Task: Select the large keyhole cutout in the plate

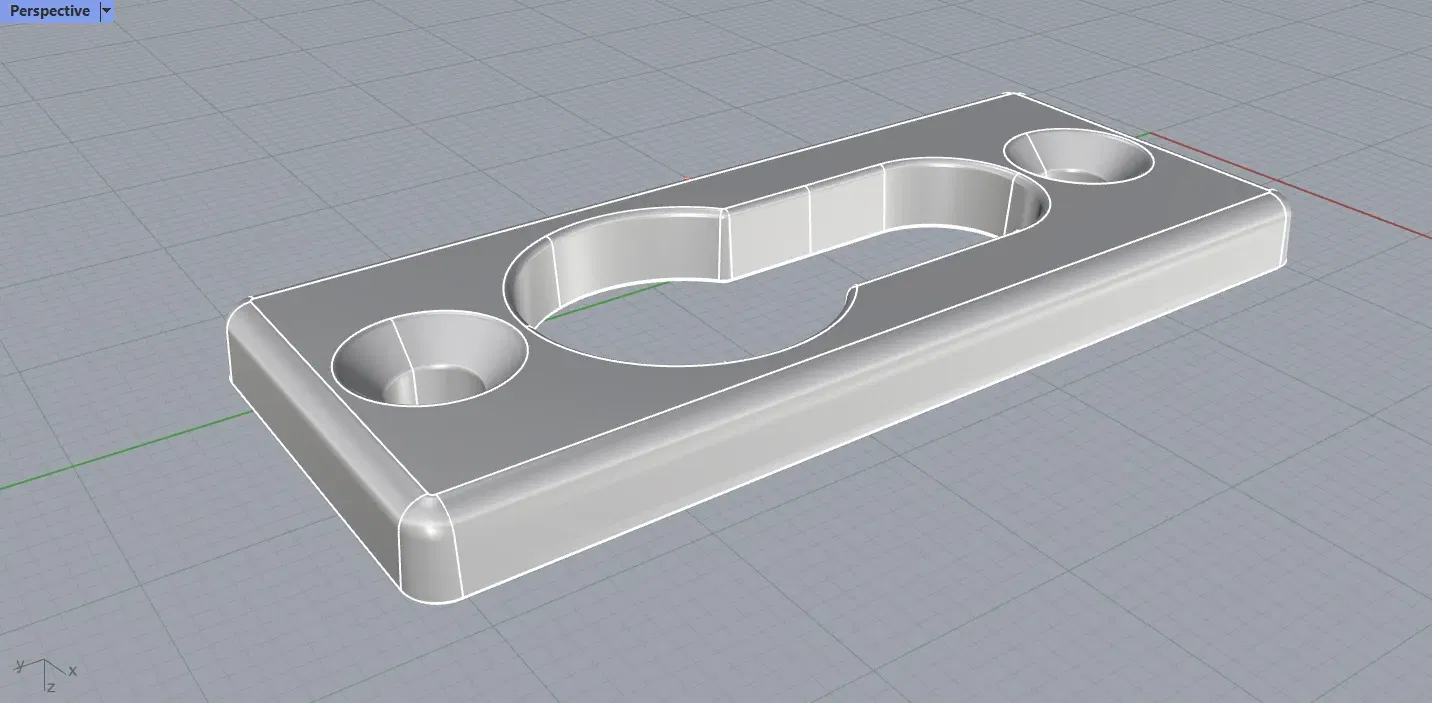Action: click(x=776, y=264)
